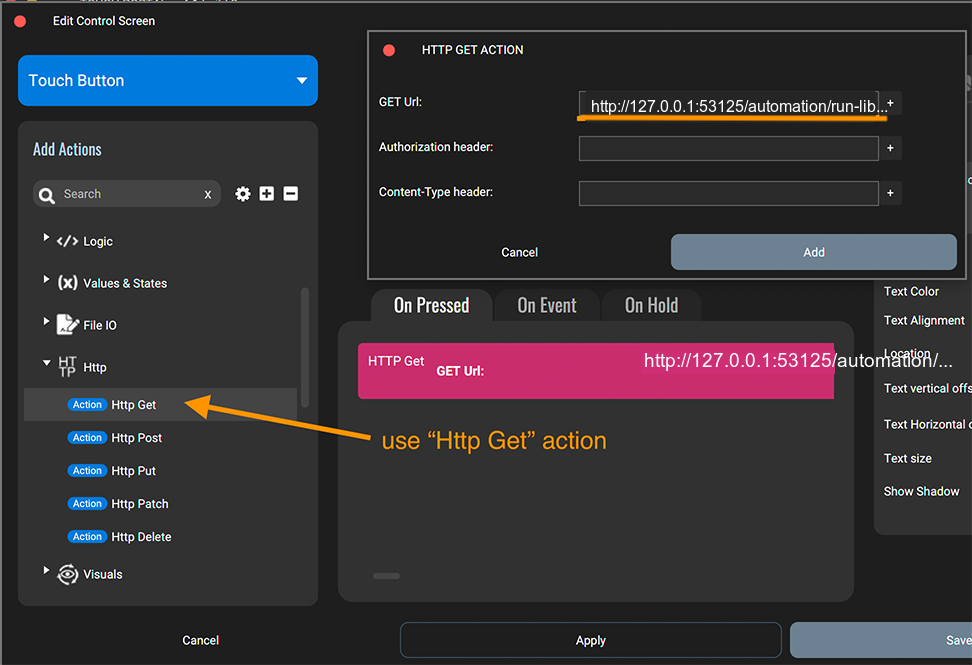Expand the Visuals category
The height and width of the screenshot is (665, 972).
pos(46,570)
